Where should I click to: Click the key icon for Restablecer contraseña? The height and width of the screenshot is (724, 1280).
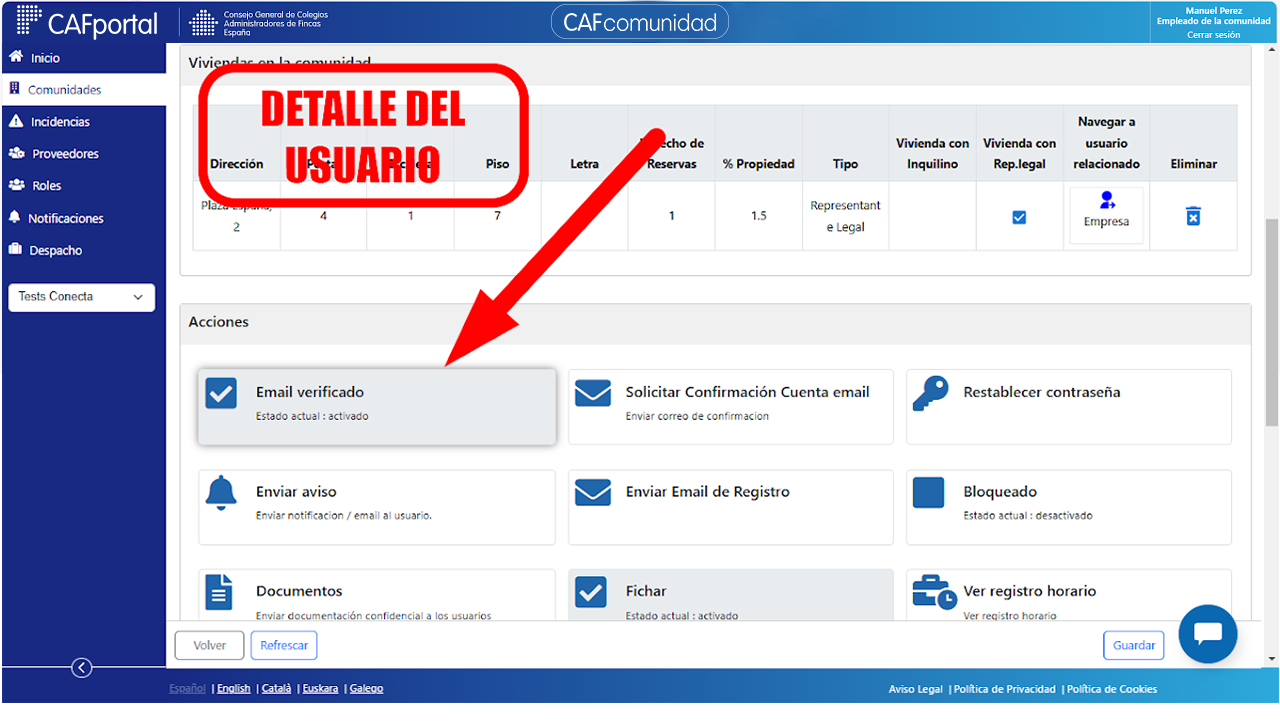(930, 394)
